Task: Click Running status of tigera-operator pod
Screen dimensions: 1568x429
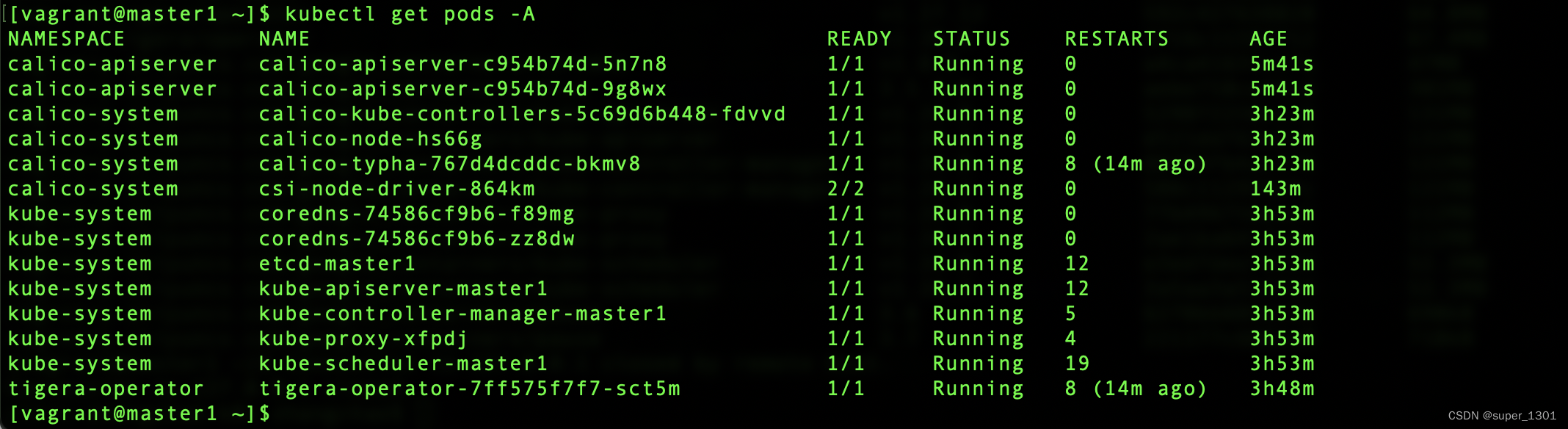Action: tap(979, 389)
